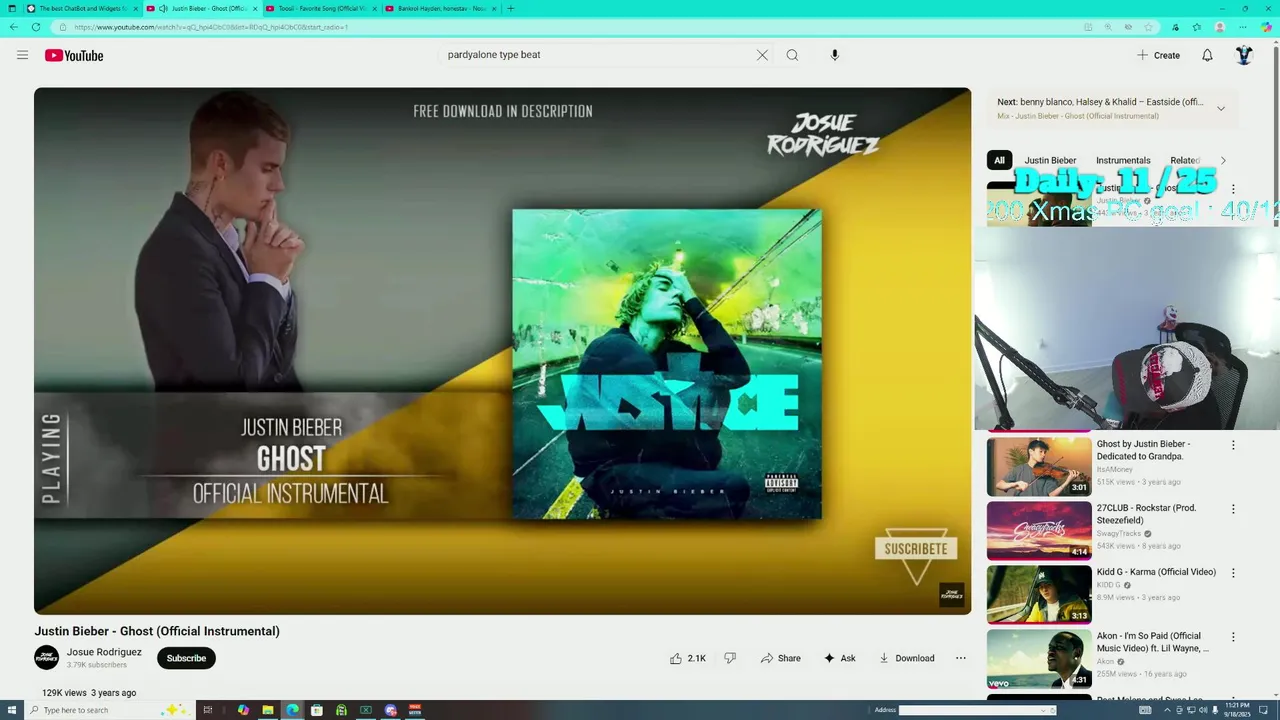Open File Explorer from taskbar
The image size is (1280, 720).
[x=268, y=710]
